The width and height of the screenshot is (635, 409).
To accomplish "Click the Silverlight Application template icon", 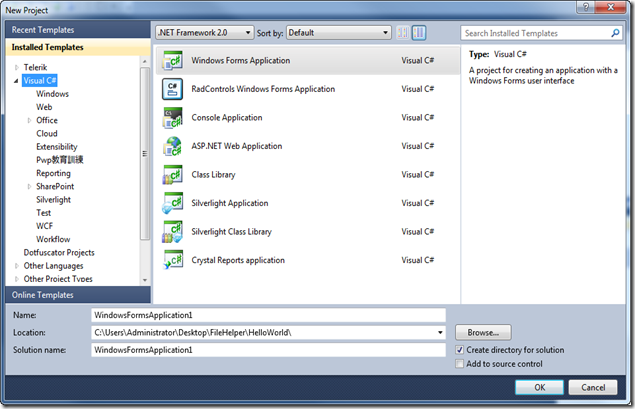I will [173, 203].
